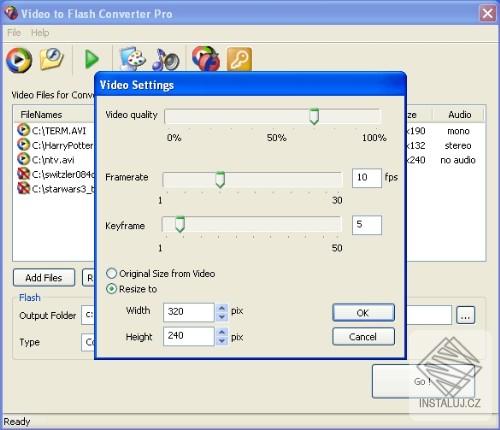
Task: Confirm Video Settings with OK
Action: point(363,313)
